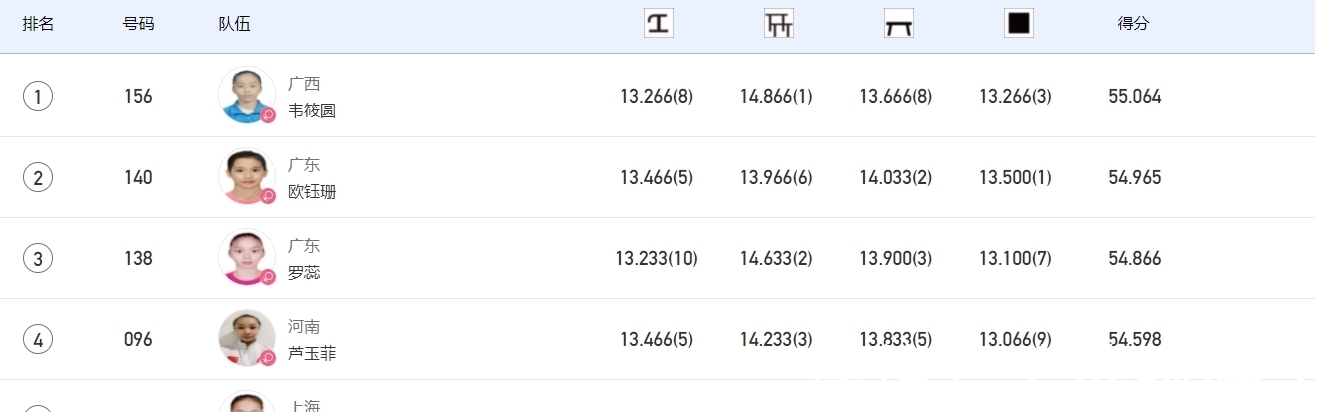This screenshot has height=412, width=1339.
Task: Click the 排名 column header
Action: pos(38,24)
